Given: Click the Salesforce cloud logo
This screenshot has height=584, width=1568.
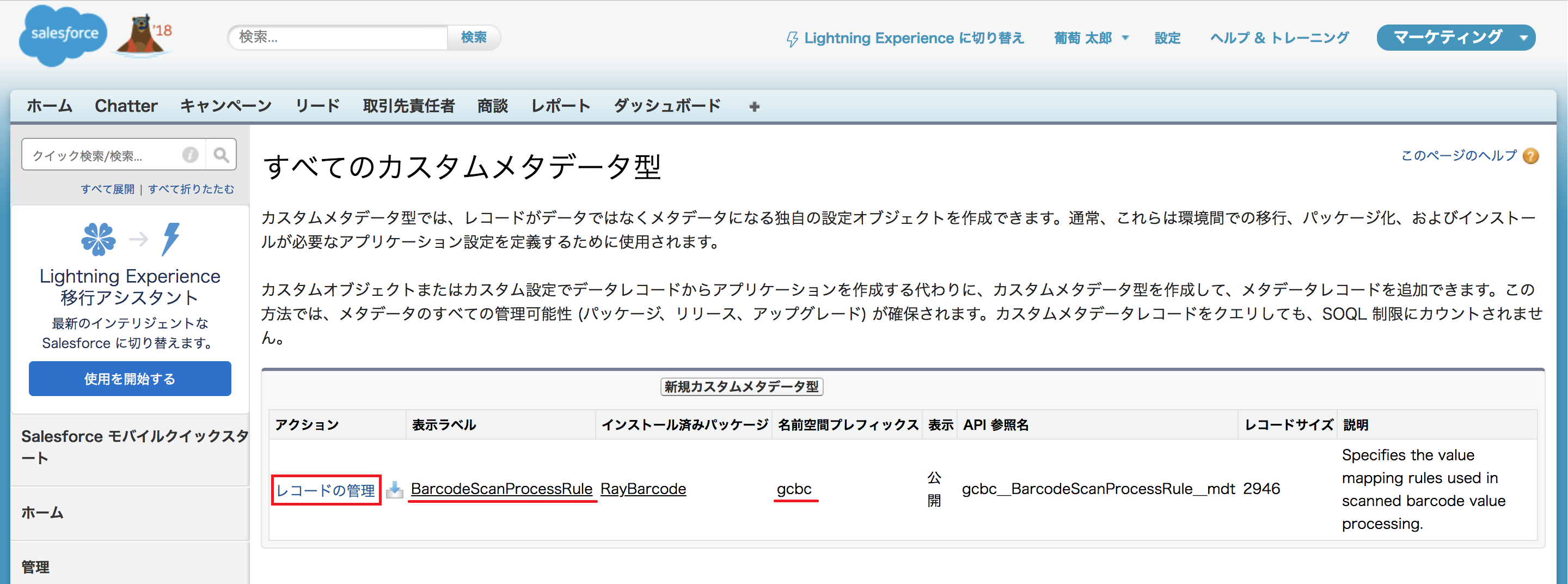Looking at the screenshot, I should click(63, 35).
